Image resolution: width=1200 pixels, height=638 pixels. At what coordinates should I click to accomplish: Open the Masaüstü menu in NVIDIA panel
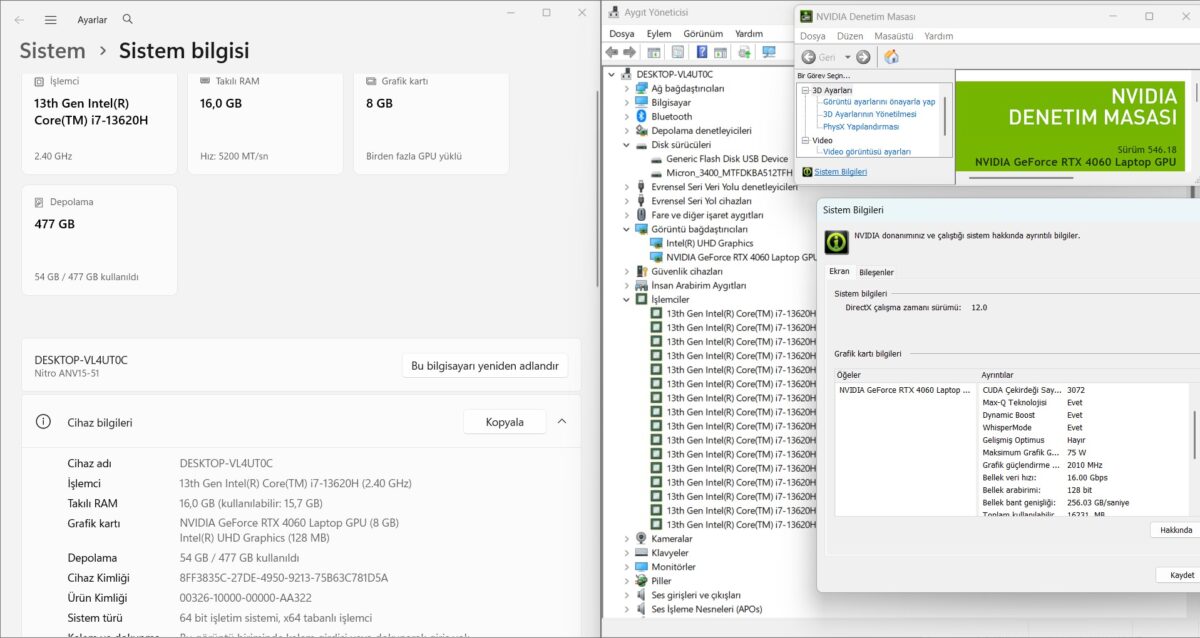coord(893,36)
